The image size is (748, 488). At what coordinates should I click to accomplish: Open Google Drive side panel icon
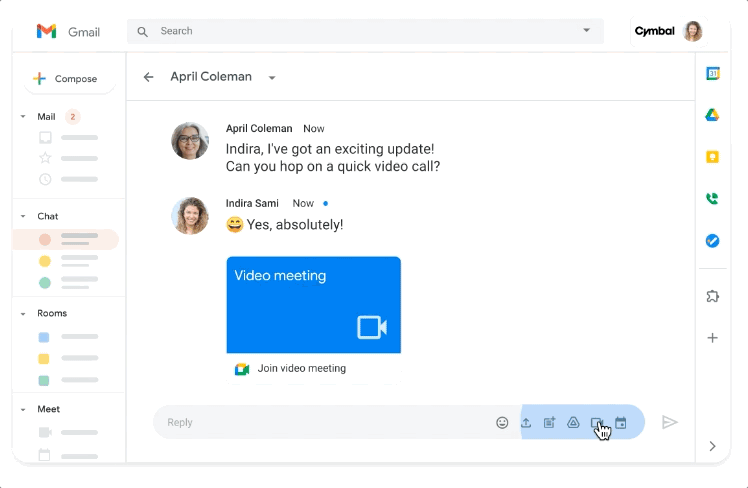712,115
